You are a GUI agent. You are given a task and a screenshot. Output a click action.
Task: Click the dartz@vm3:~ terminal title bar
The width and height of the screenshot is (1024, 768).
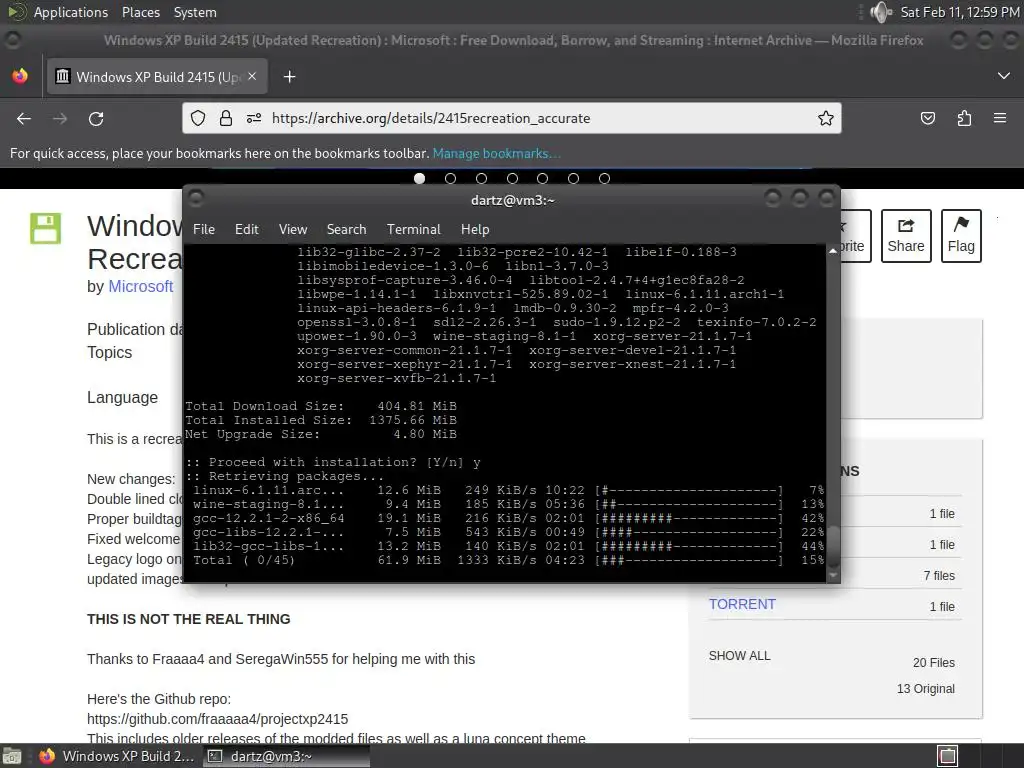click(512, 200)
